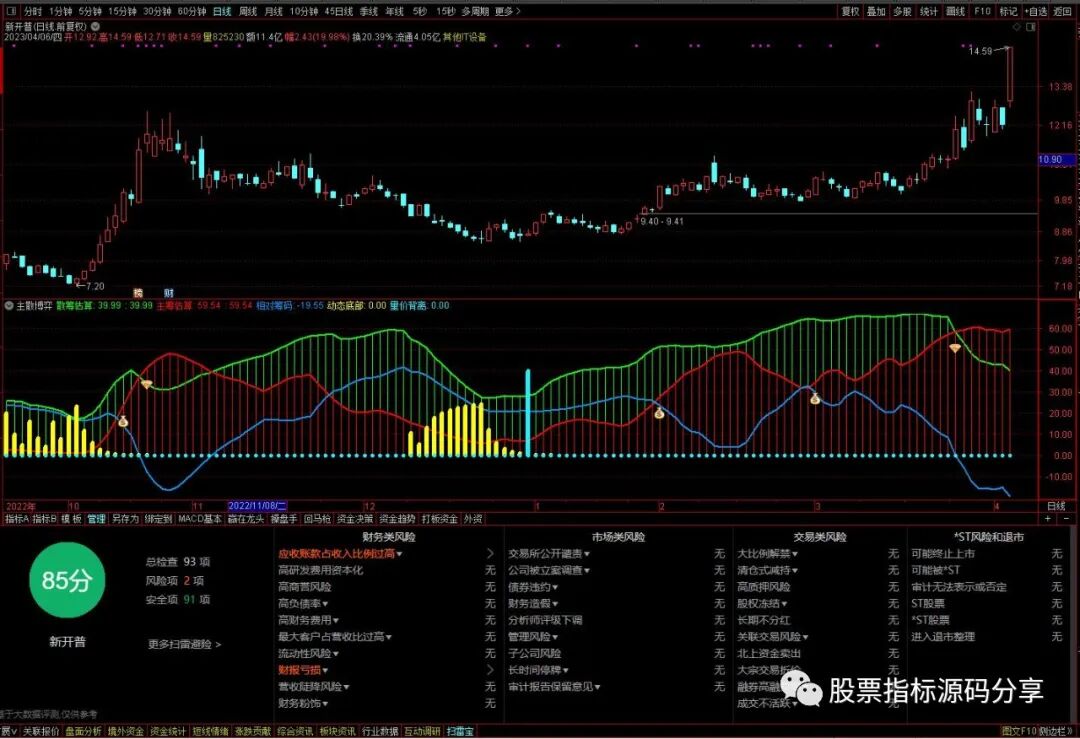Click the 叠加 toolbar button
Screen dimensions: 1080x739
click(x=876, y=12)
